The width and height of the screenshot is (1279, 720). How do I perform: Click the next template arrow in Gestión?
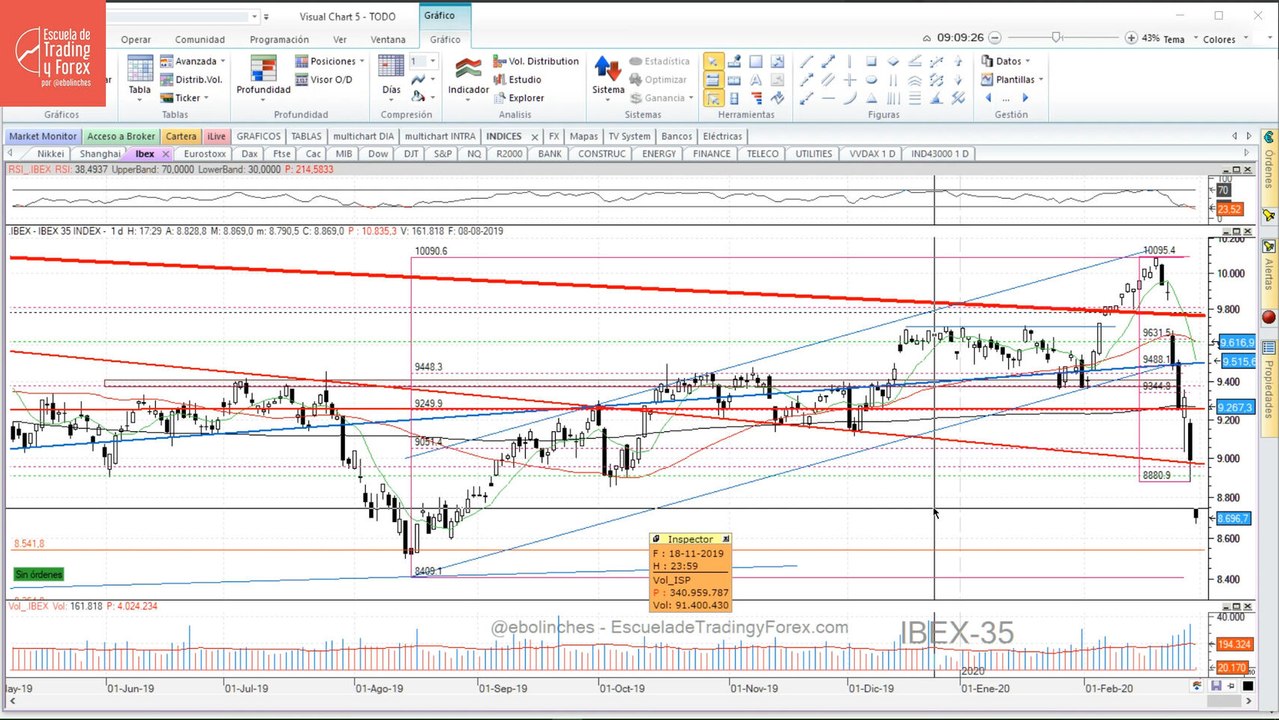1025,98
